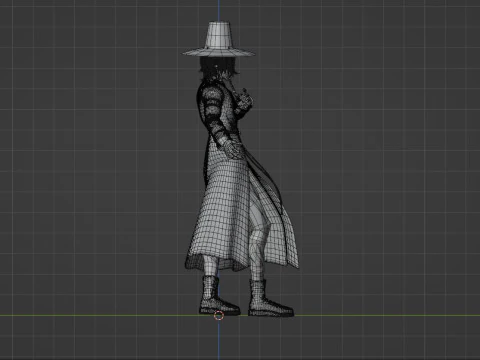The height and width of the screenshot is (360, 480).
Task: Click the 3D cursor at the origin
Action: coord(219,315)
